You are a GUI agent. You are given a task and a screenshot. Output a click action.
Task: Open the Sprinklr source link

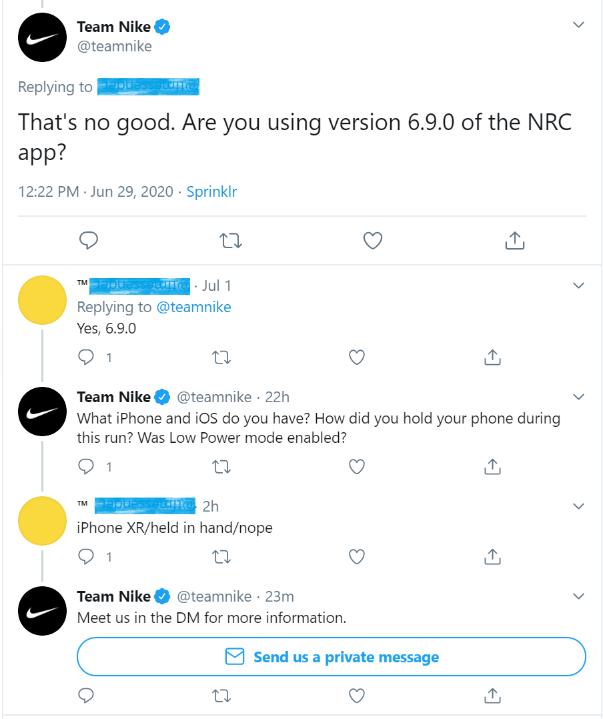click(x=212, y=191)
